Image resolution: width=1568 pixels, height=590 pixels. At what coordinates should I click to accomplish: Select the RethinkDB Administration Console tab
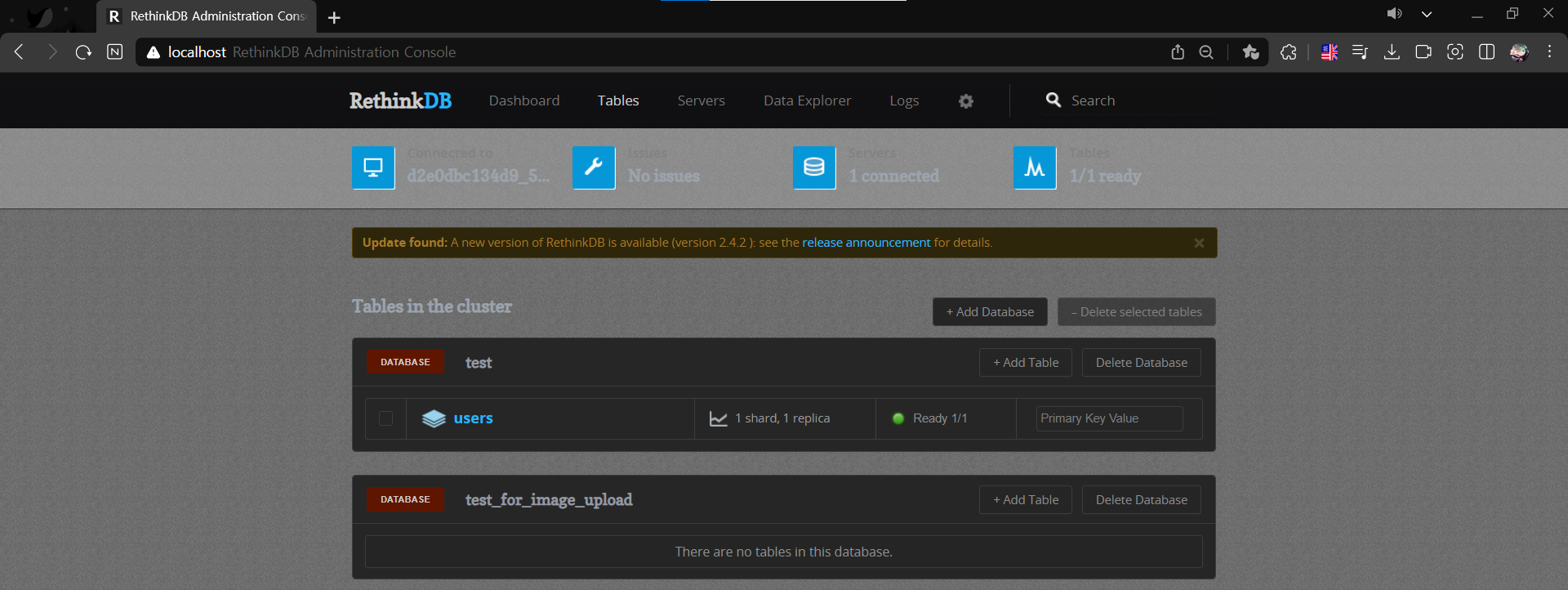tap(207, 16)
